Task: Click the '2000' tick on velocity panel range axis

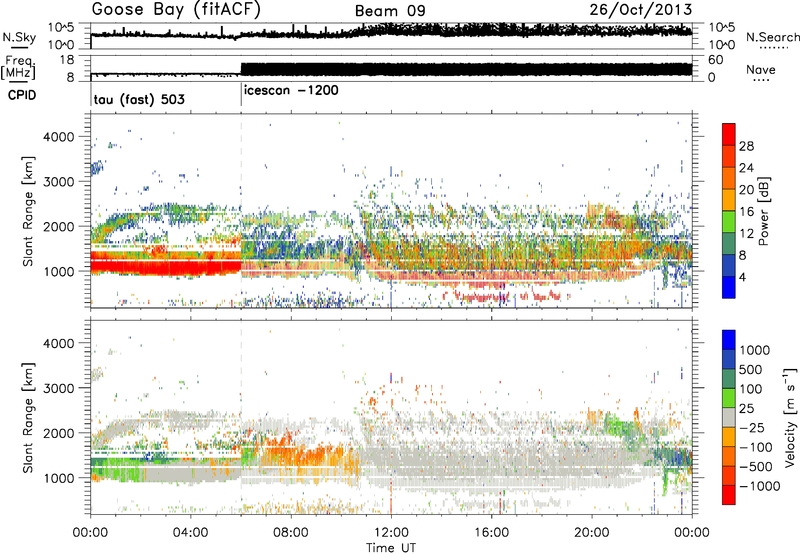Action: [x=58, y=433]
